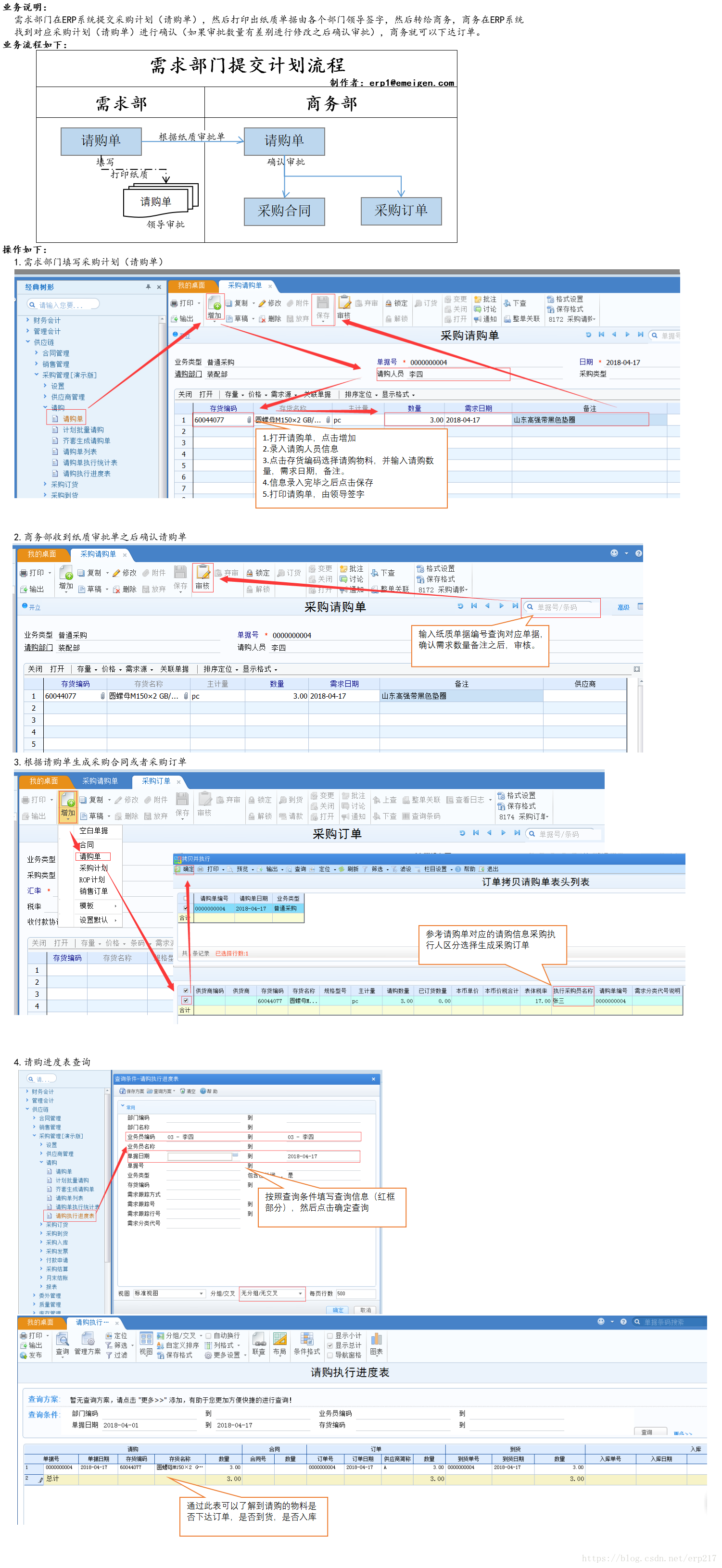Open 模板 submenu in 增加 menu
Viewport: 722px width, 1568px height.
[x=97, y=906]
